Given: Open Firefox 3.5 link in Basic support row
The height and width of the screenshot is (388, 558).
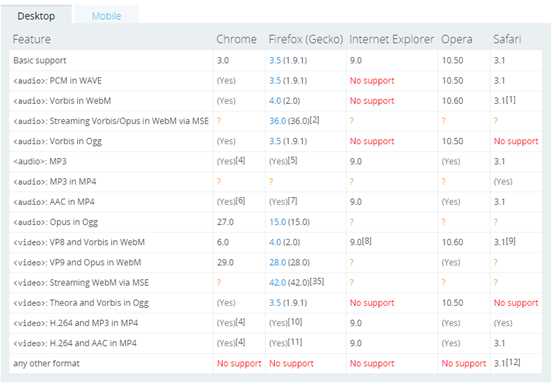Looking at the screenshot, I should click(x=275, y=60).
